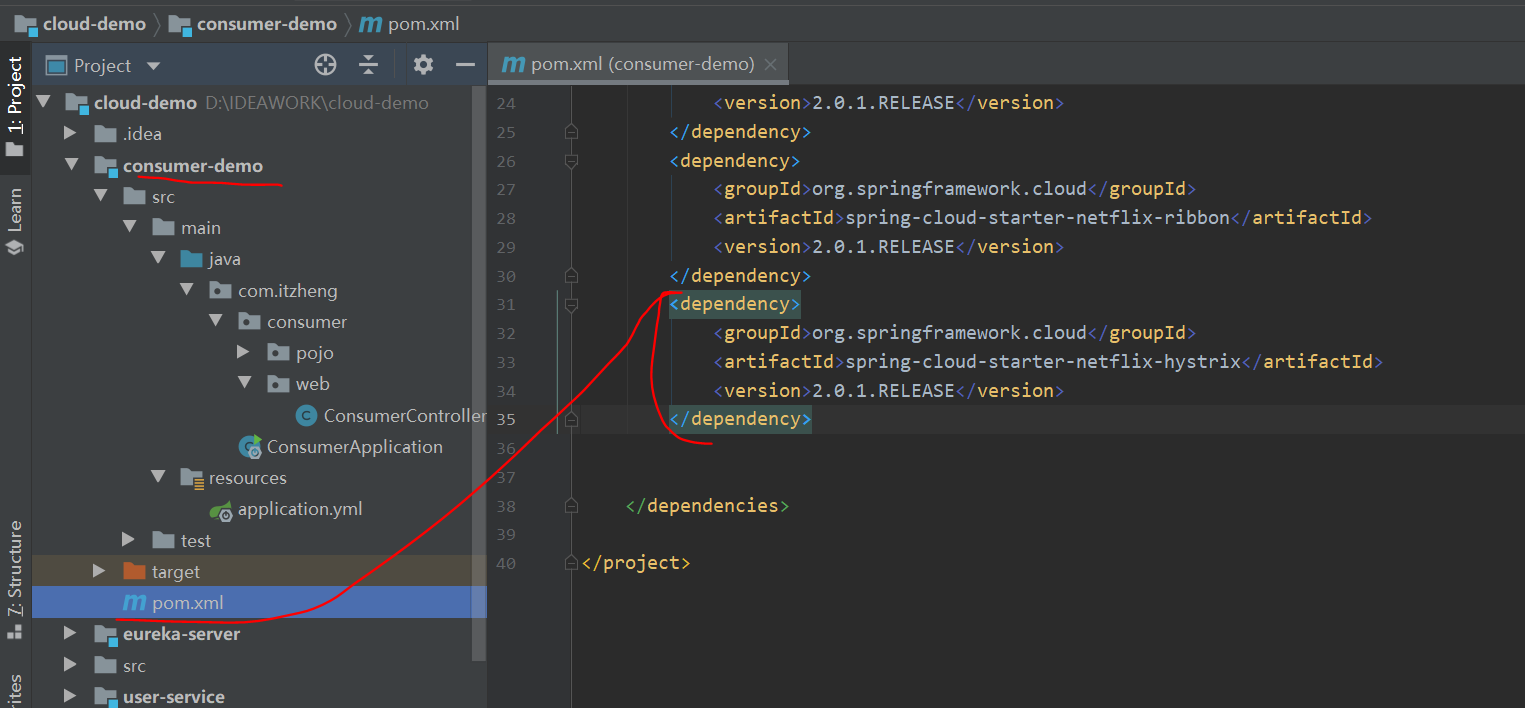Select the pom.xml (consumer-demo) editor tab
This screenshot has height=708, width=1525.
638,64
